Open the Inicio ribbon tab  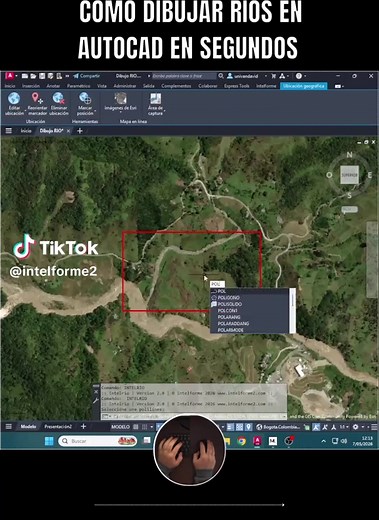[10, 86]
